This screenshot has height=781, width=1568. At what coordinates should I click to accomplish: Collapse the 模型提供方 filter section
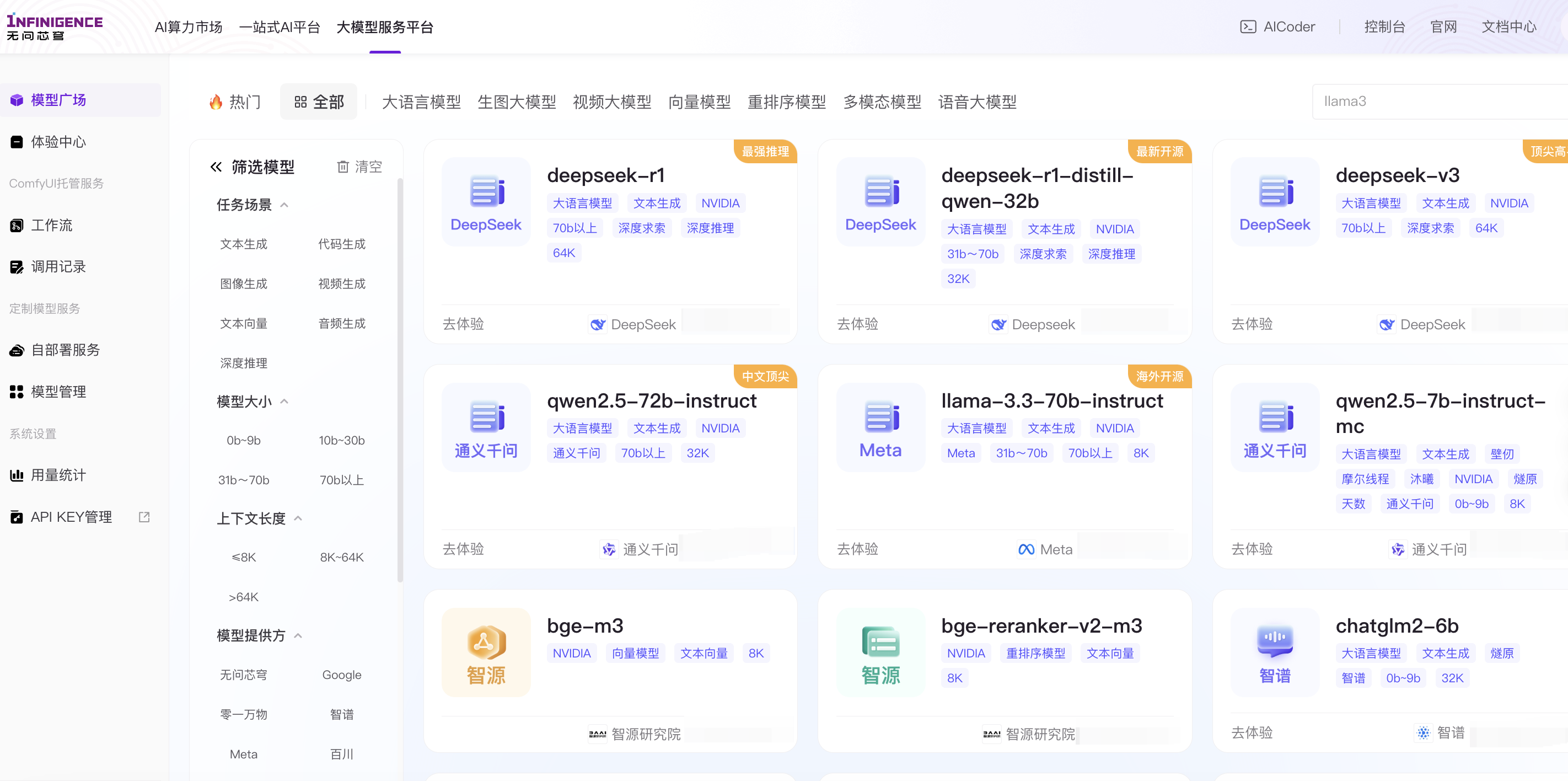[x=298, y=635]
